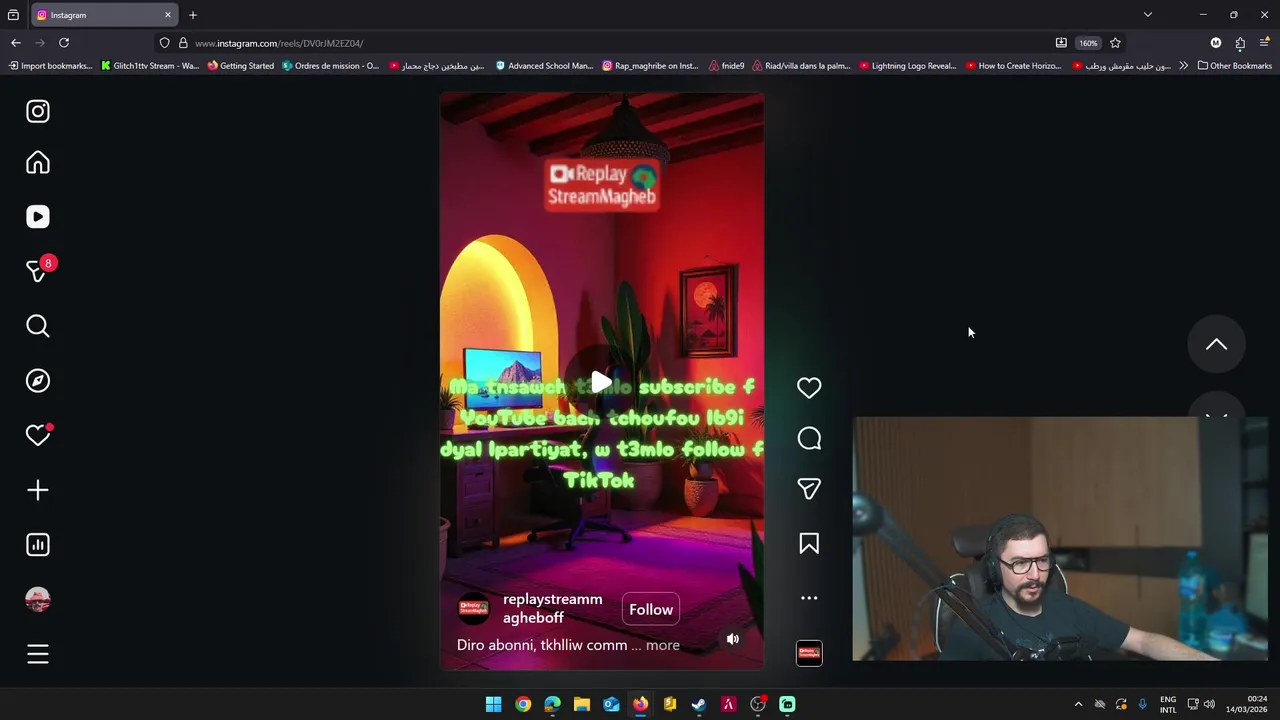This screenshot has height=720, width=1280.
Task: Close the Instagram tab
Action: click(x=168, y=15)
